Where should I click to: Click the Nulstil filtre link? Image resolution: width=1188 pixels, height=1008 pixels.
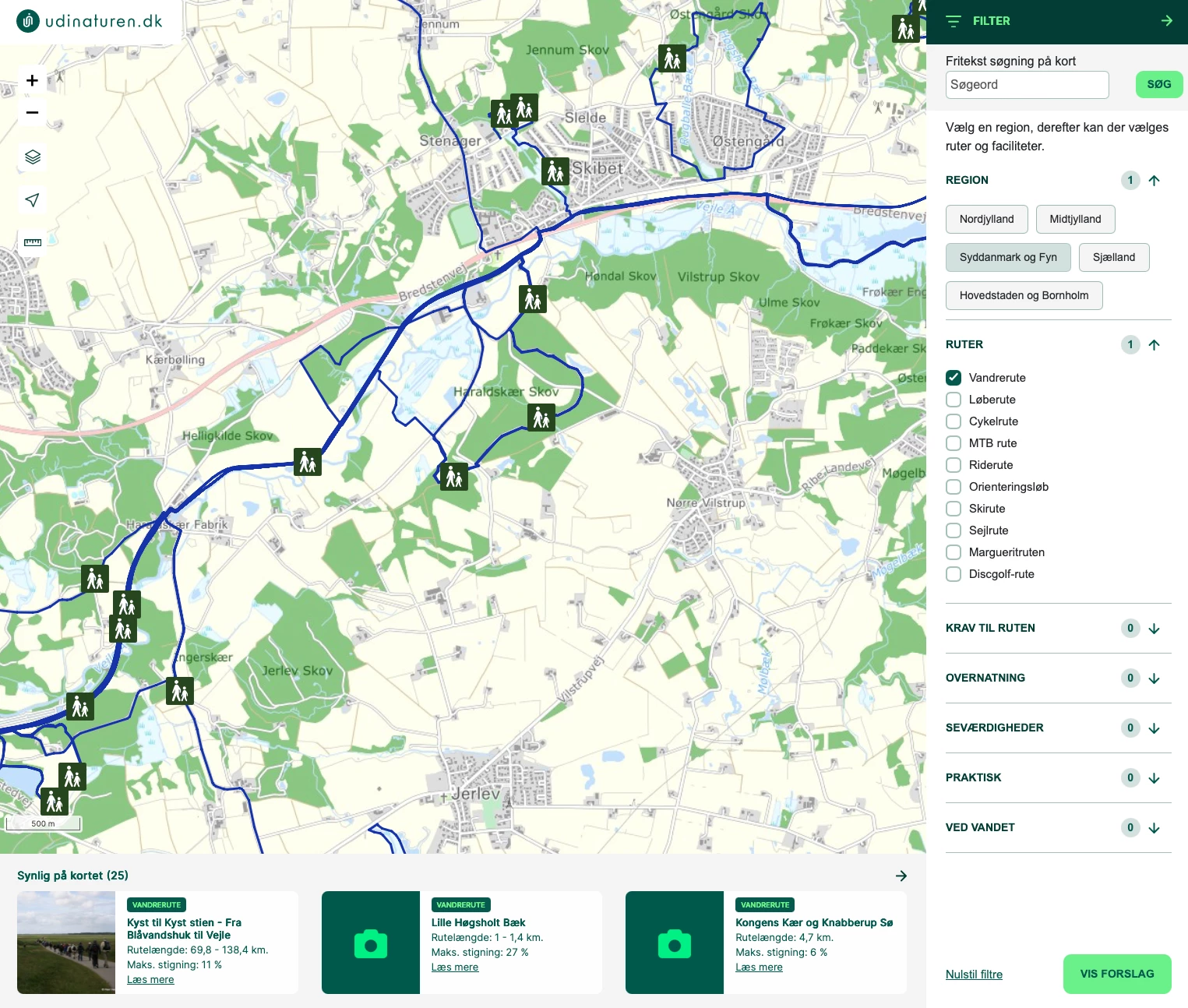pyautogui.click(x=974, y=975)
